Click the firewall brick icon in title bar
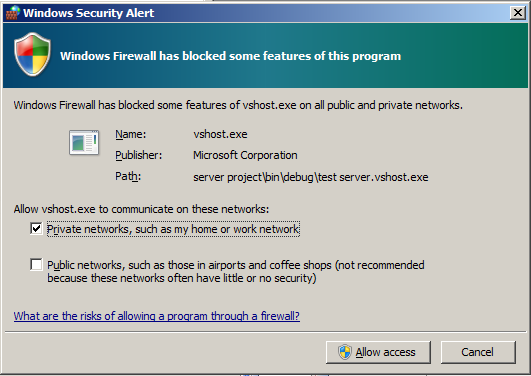 [13, 13]
